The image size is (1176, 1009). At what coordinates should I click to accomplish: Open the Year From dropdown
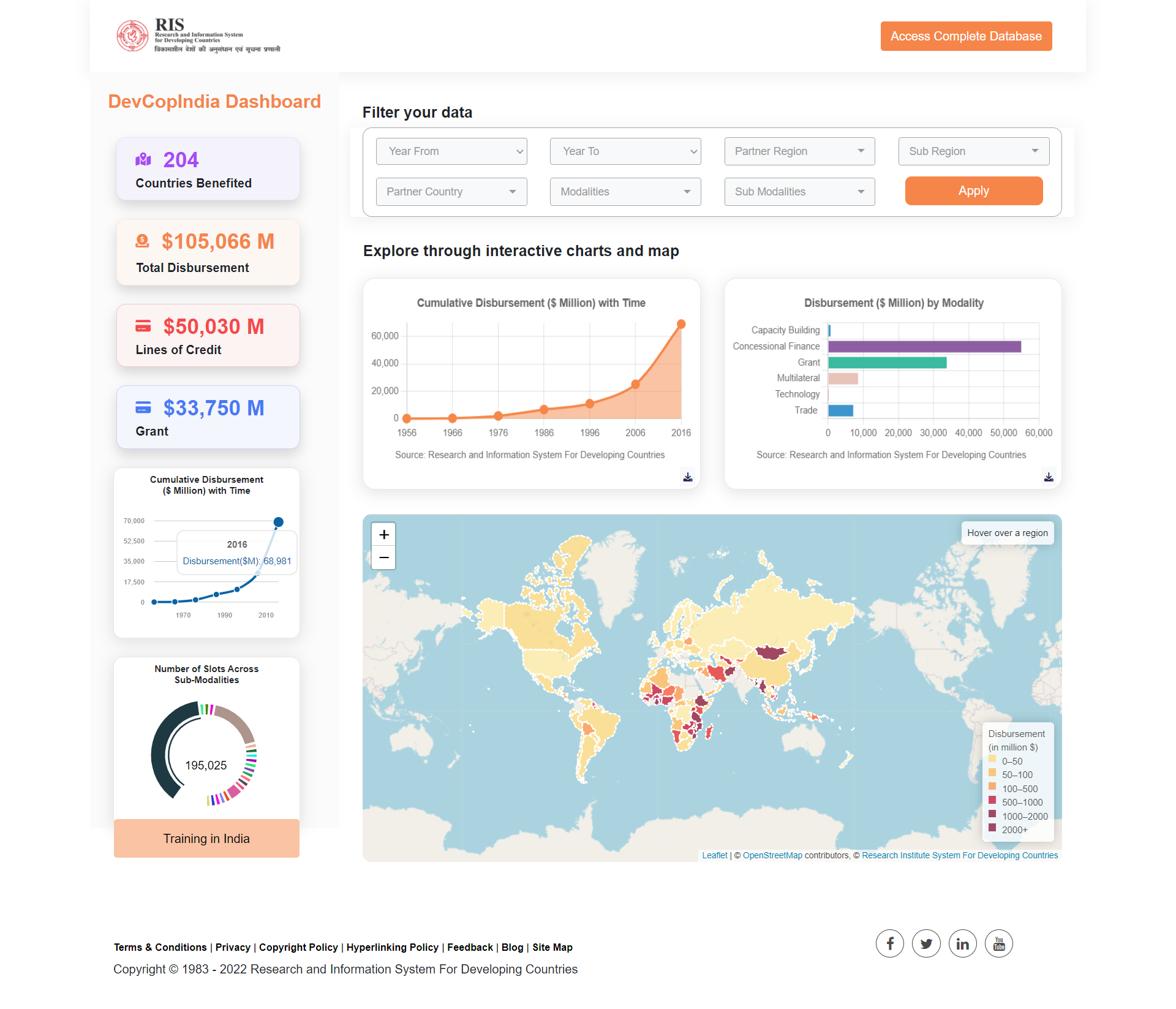click(451, 151)
